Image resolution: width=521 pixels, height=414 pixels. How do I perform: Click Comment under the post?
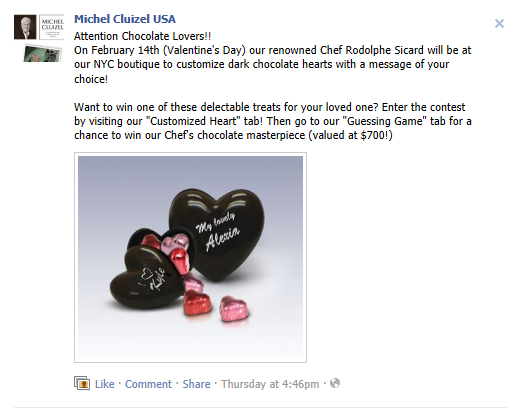[148, 384]
